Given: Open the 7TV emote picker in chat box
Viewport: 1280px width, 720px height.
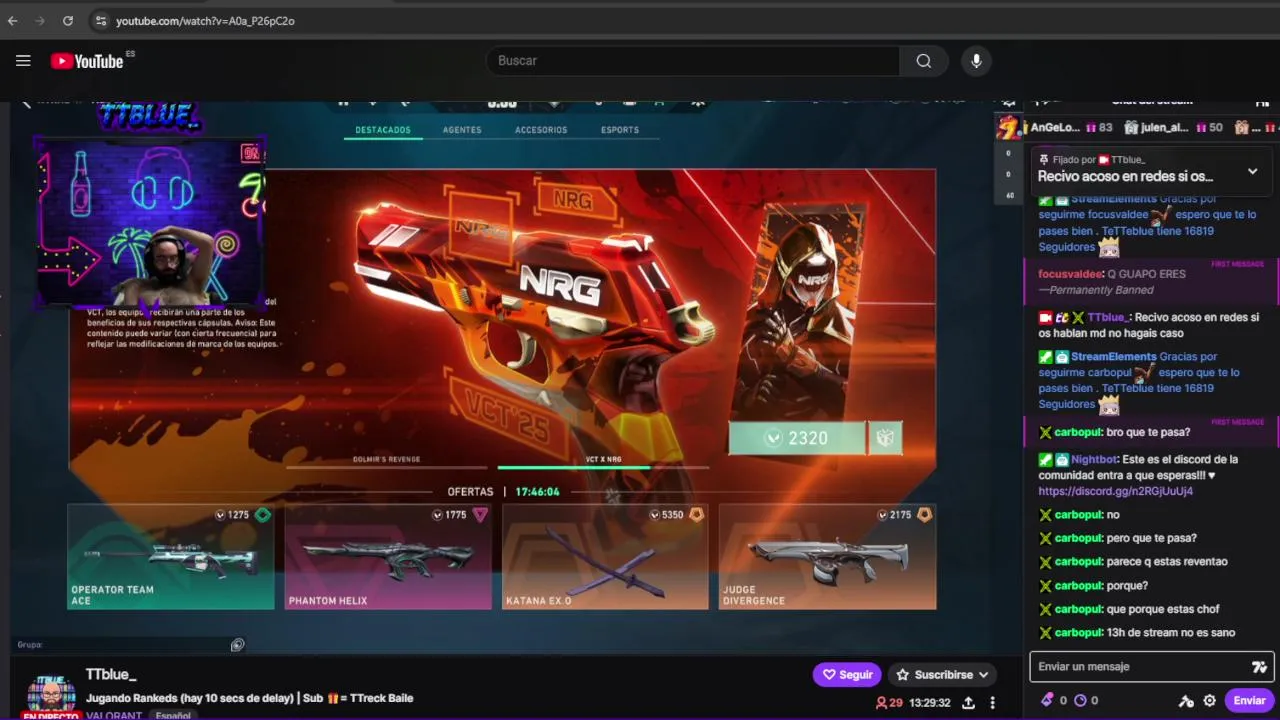Looking at the screenshot, I should point(1259,667).
